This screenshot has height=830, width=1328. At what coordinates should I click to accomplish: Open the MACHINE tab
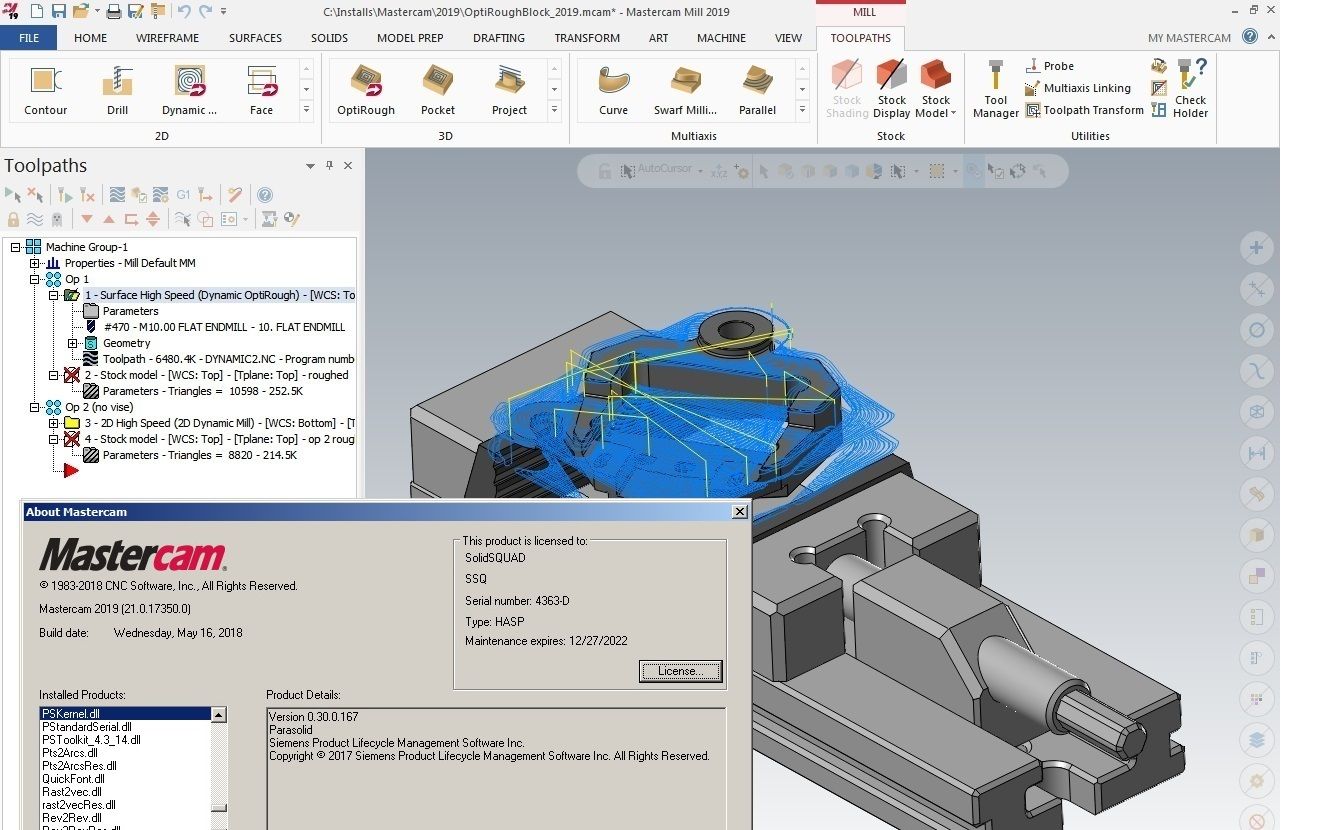pyautogui.click(x=721, y=38)
